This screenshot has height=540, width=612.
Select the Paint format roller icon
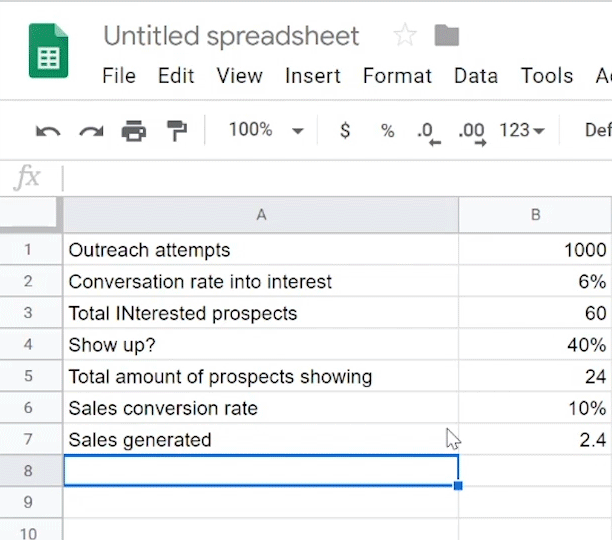pos(176,131)
